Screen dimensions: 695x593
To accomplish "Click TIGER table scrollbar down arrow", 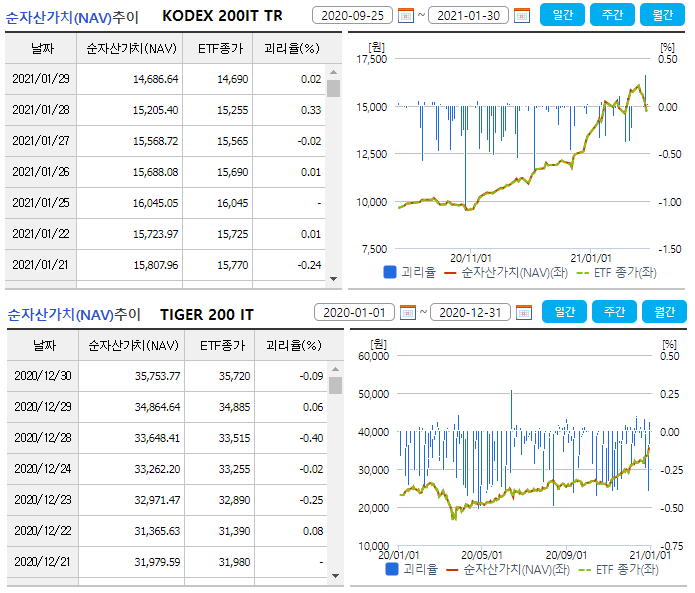I will 336,576.
